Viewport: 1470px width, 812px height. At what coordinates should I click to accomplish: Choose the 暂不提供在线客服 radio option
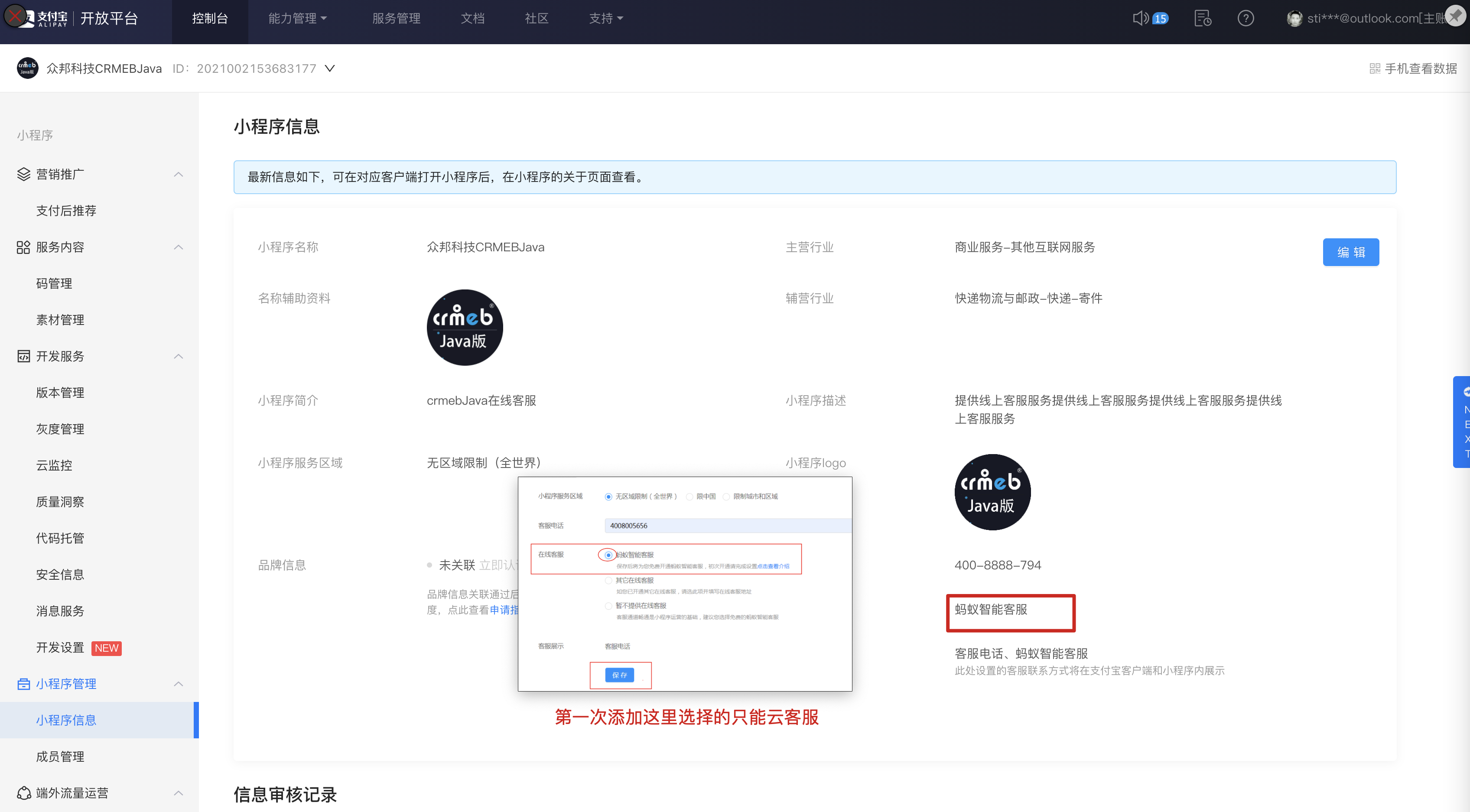pos(608,606)
